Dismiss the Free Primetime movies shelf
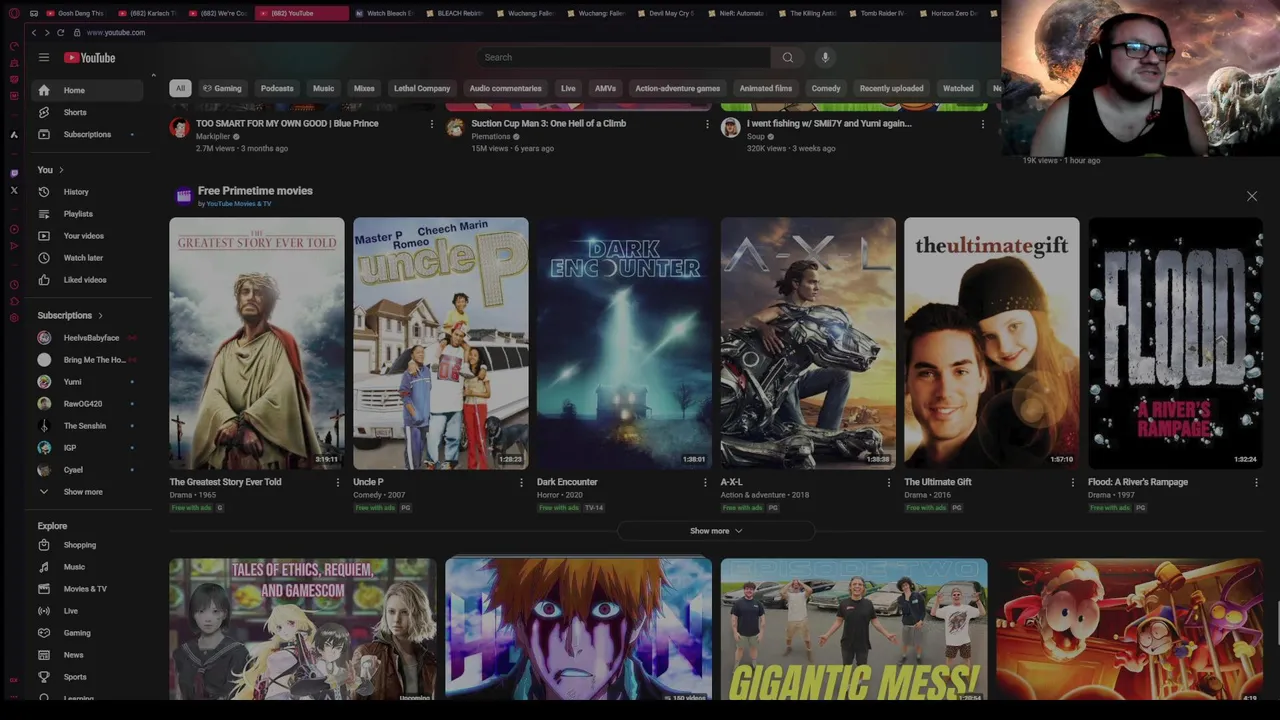 (x=1252, y=196)
